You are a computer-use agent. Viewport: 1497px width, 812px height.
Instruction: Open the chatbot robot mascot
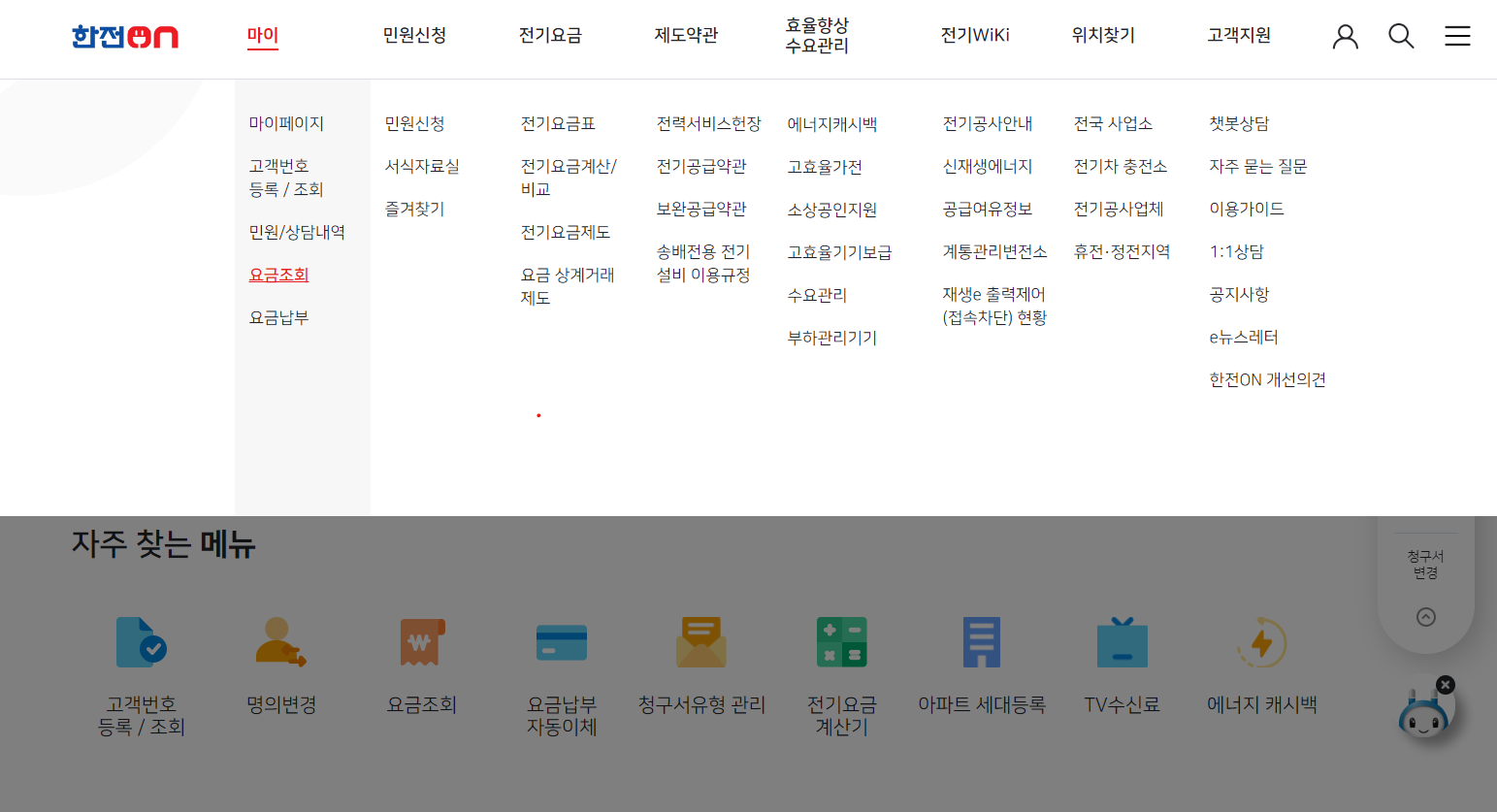pos(1423,714)
